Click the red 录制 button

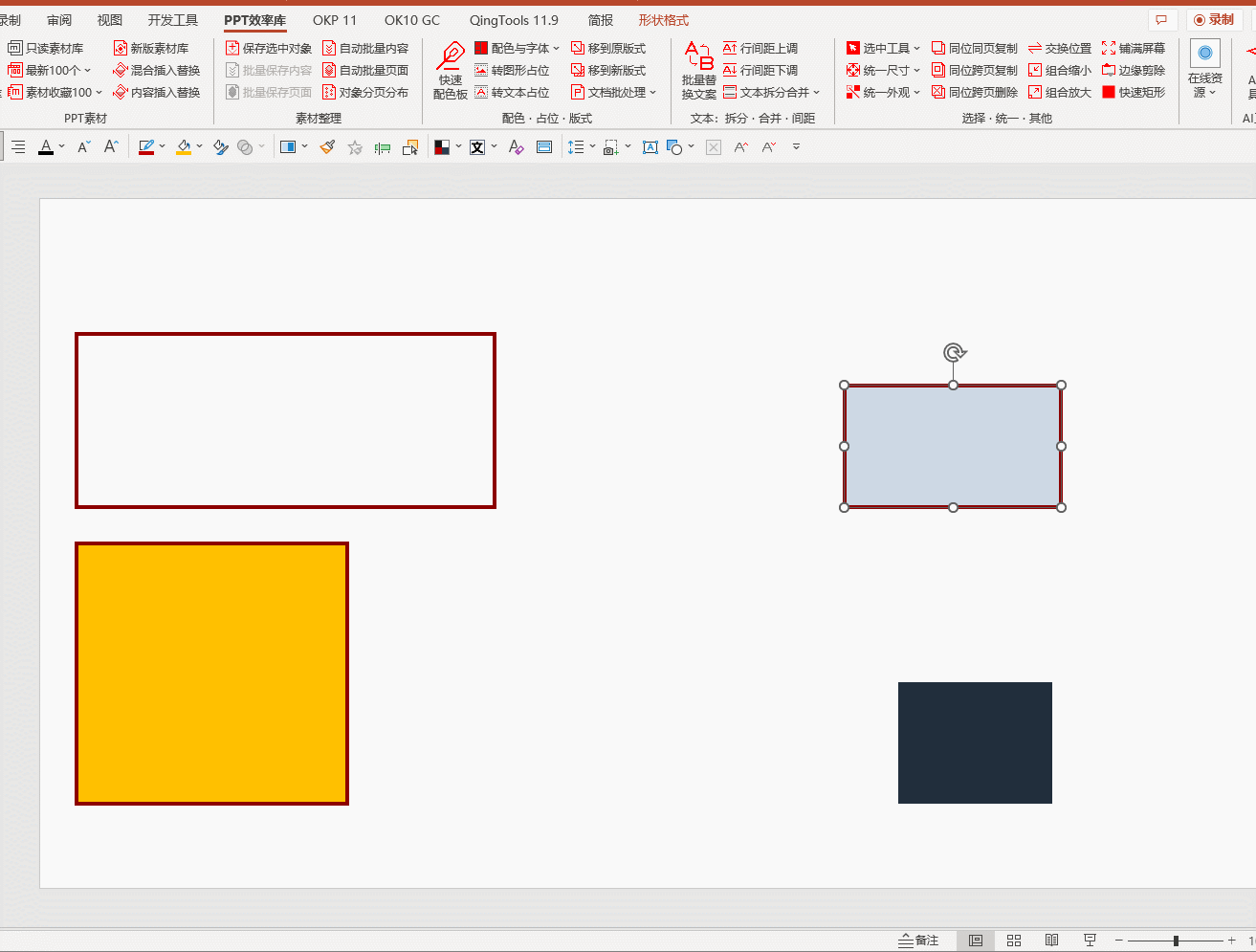click(x=1214, y=19)
